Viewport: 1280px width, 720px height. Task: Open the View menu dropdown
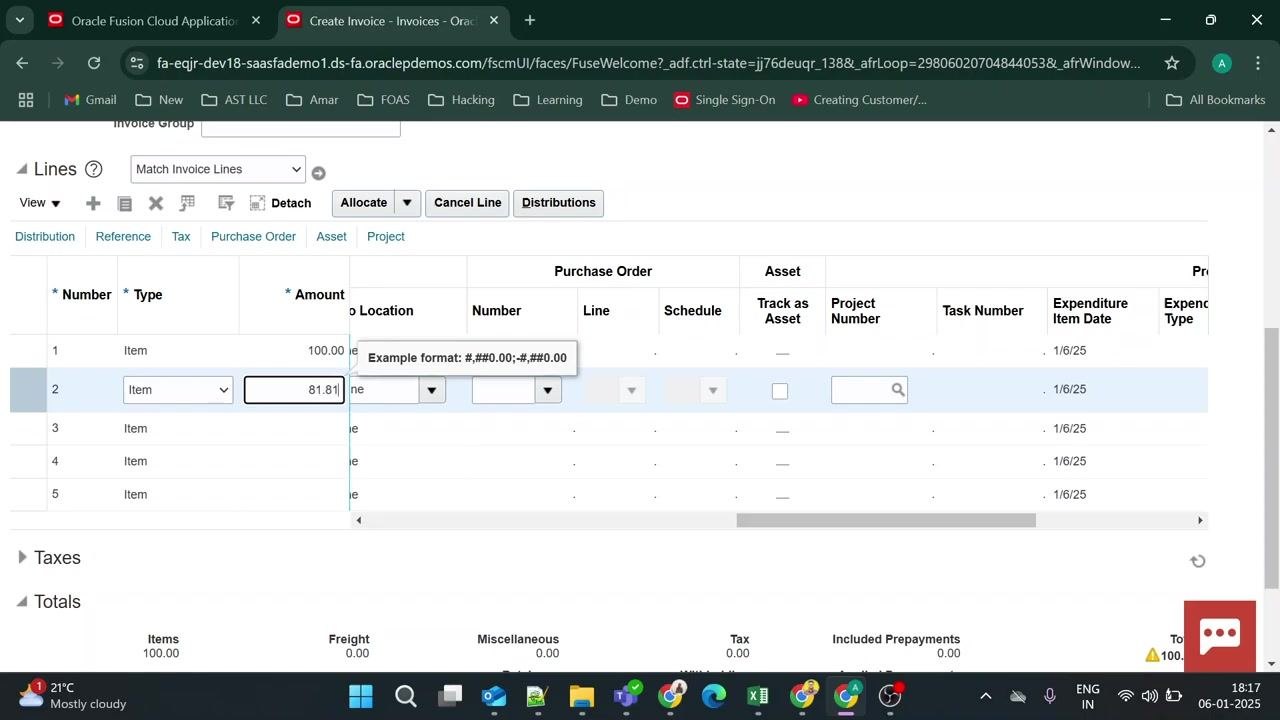click(x=40, y=203)
